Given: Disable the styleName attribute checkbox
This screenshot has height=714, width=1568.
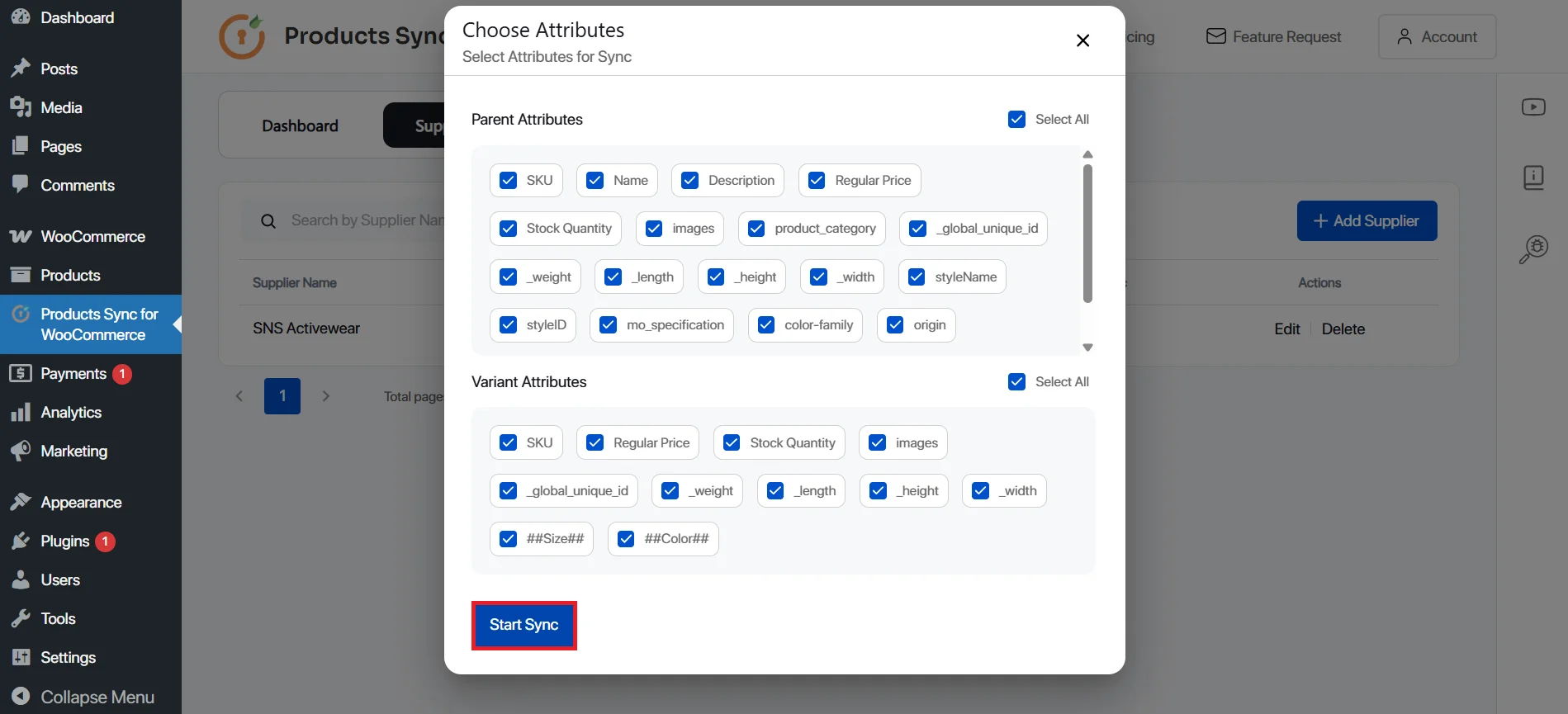Looking at the screenshot, I should tap(915, 277).
